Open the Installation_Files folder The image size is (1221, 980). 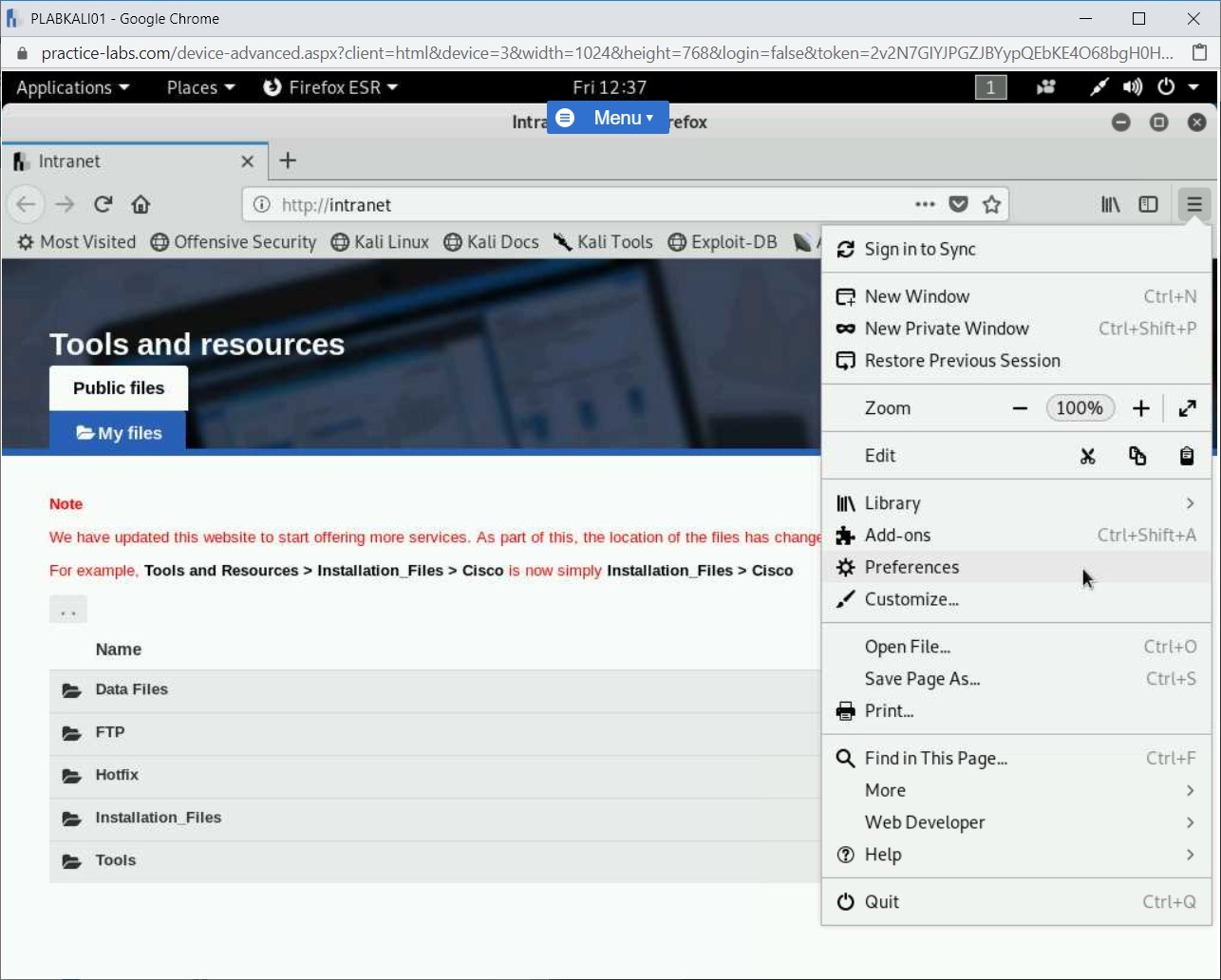click(x=158, y=818)
